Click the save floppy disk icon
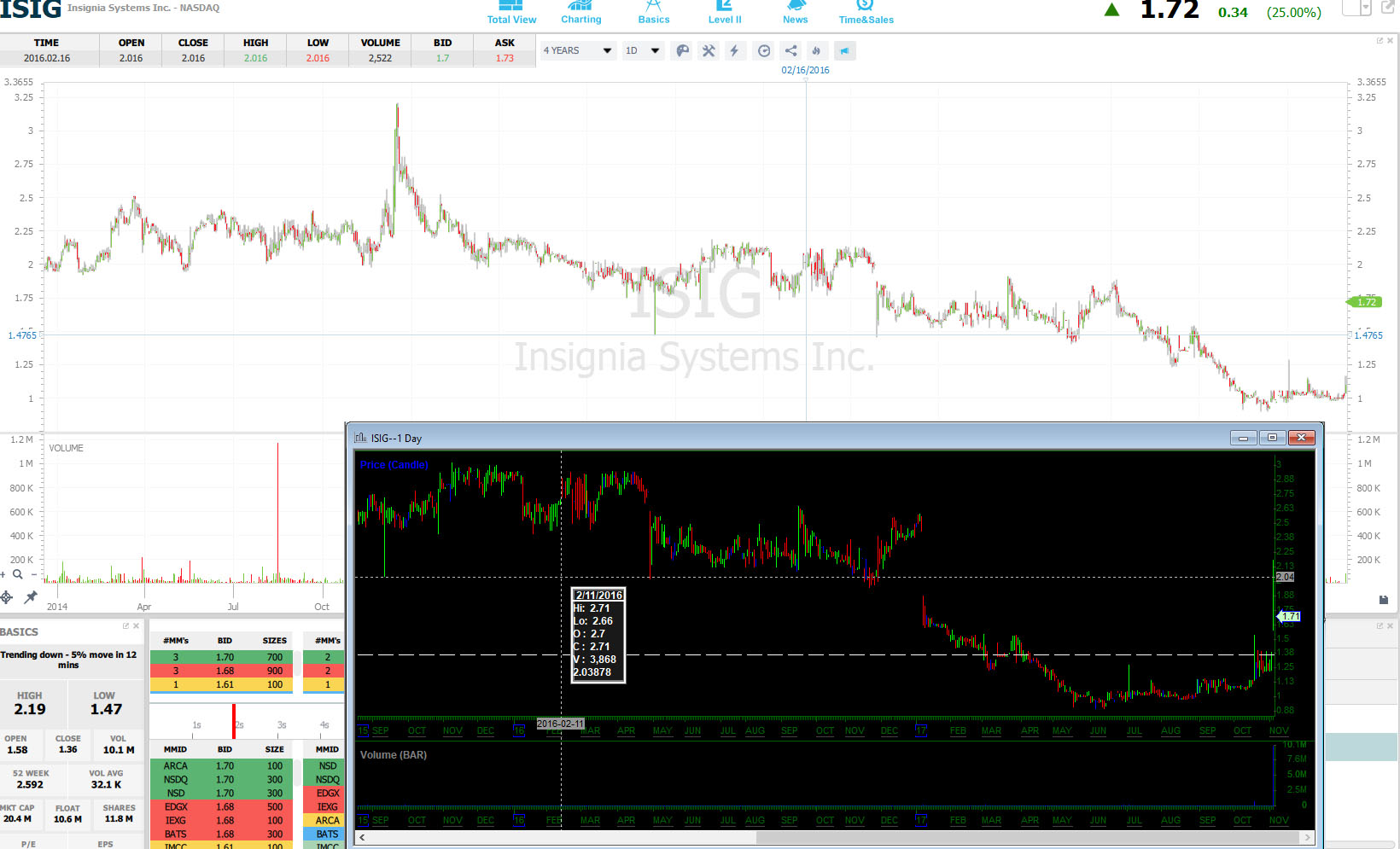The height and width of the screenshot is (849, 1400). 1384,600
